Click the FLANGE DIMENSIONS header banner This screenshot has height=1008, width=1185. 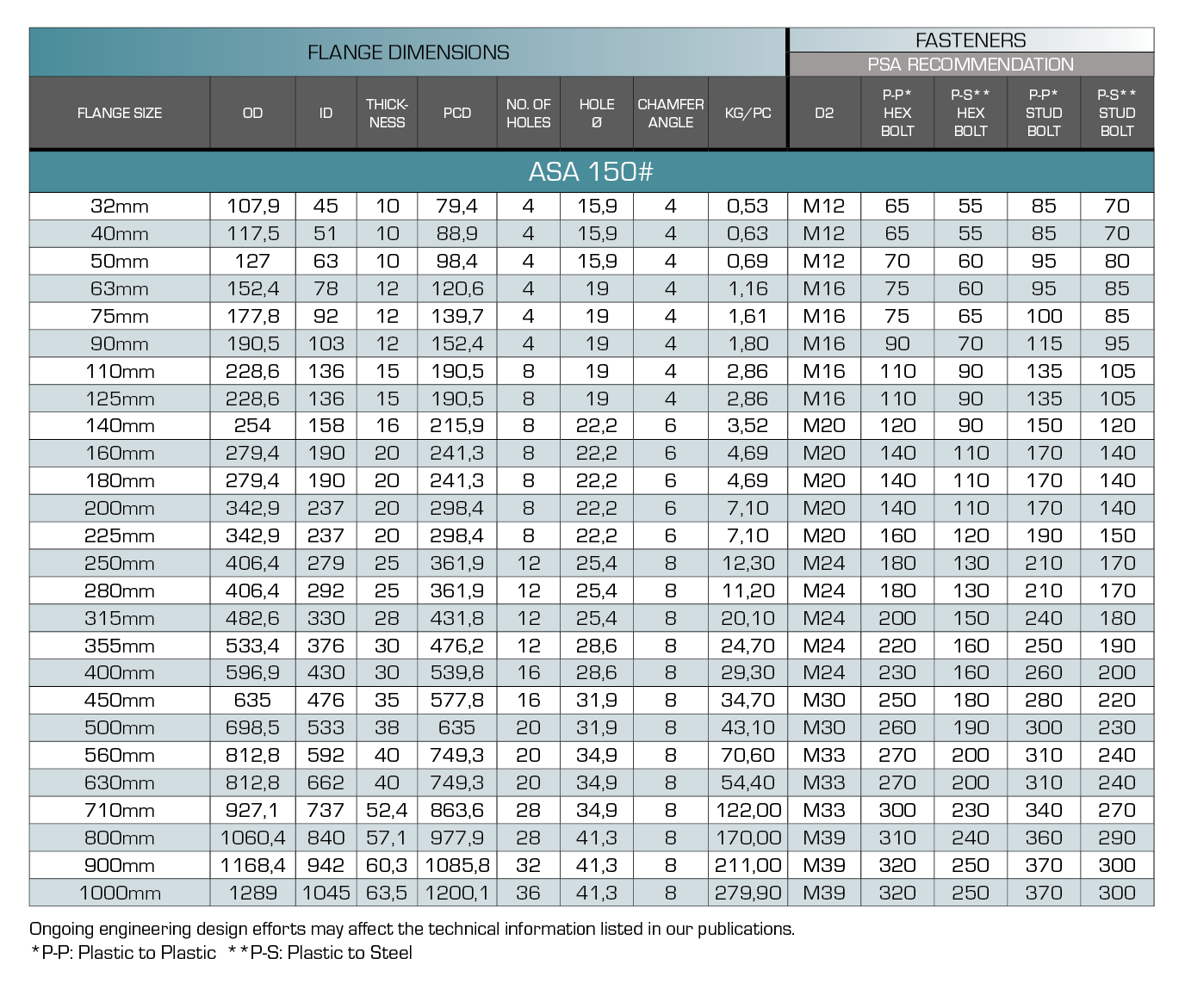tap(408, 53)
